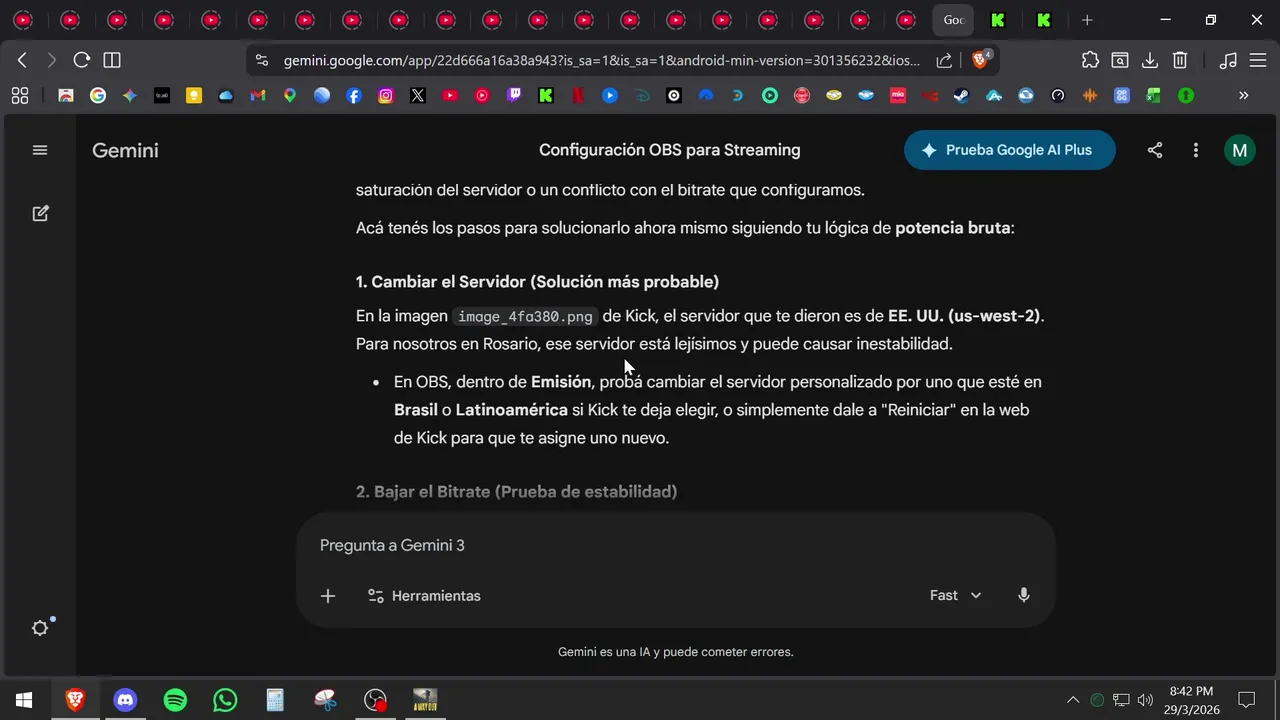
Task: Open the Gemini main menu hamburger
Action: pyautogui.click(x=40, y=150)
